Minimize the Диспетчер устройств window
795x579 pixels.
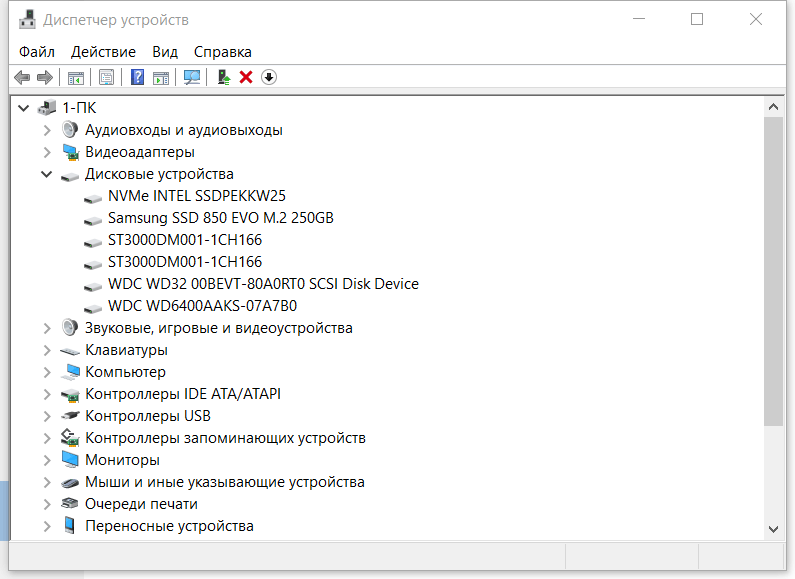tap(639, 19)
